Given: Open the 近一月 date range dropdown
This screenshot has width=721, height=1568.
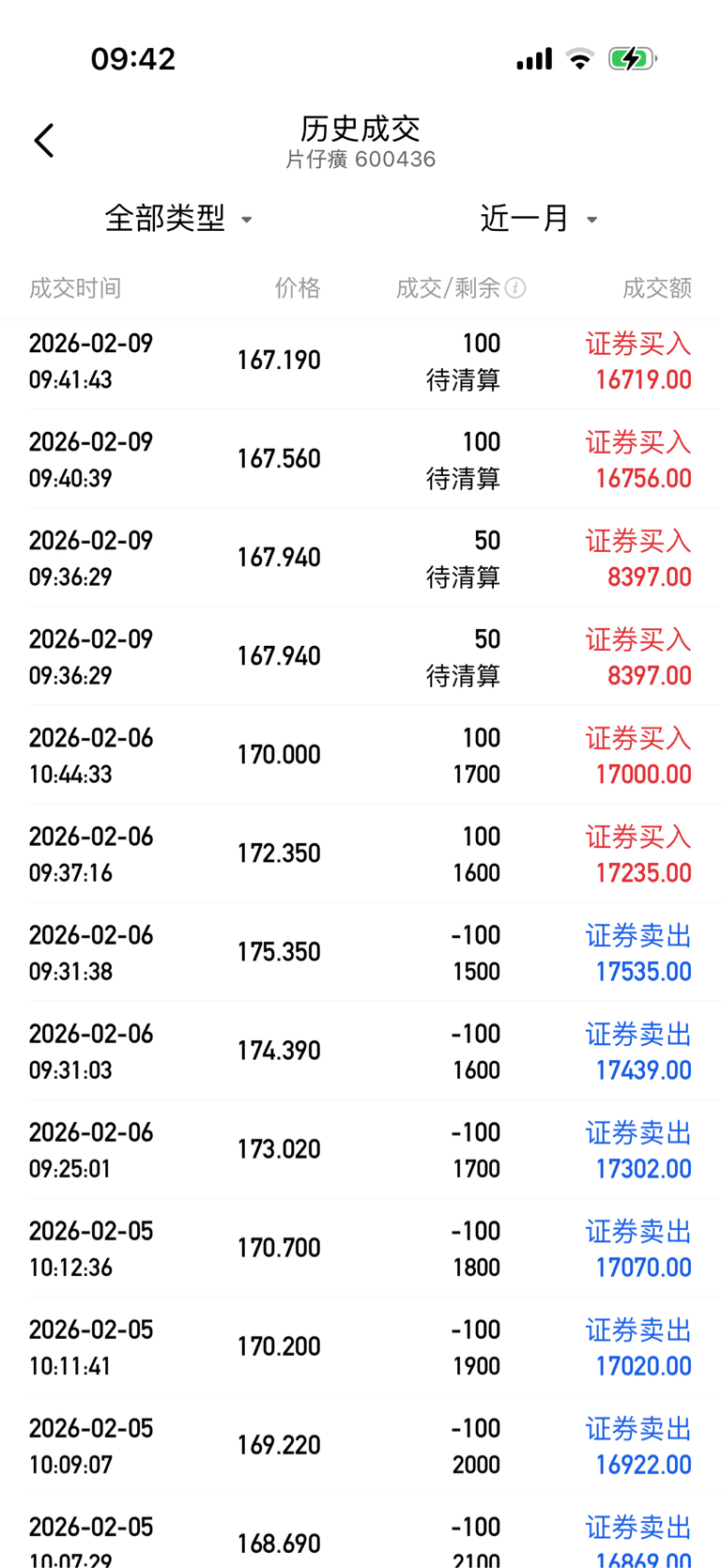Looking at the screenshot, I should point(539,219).
